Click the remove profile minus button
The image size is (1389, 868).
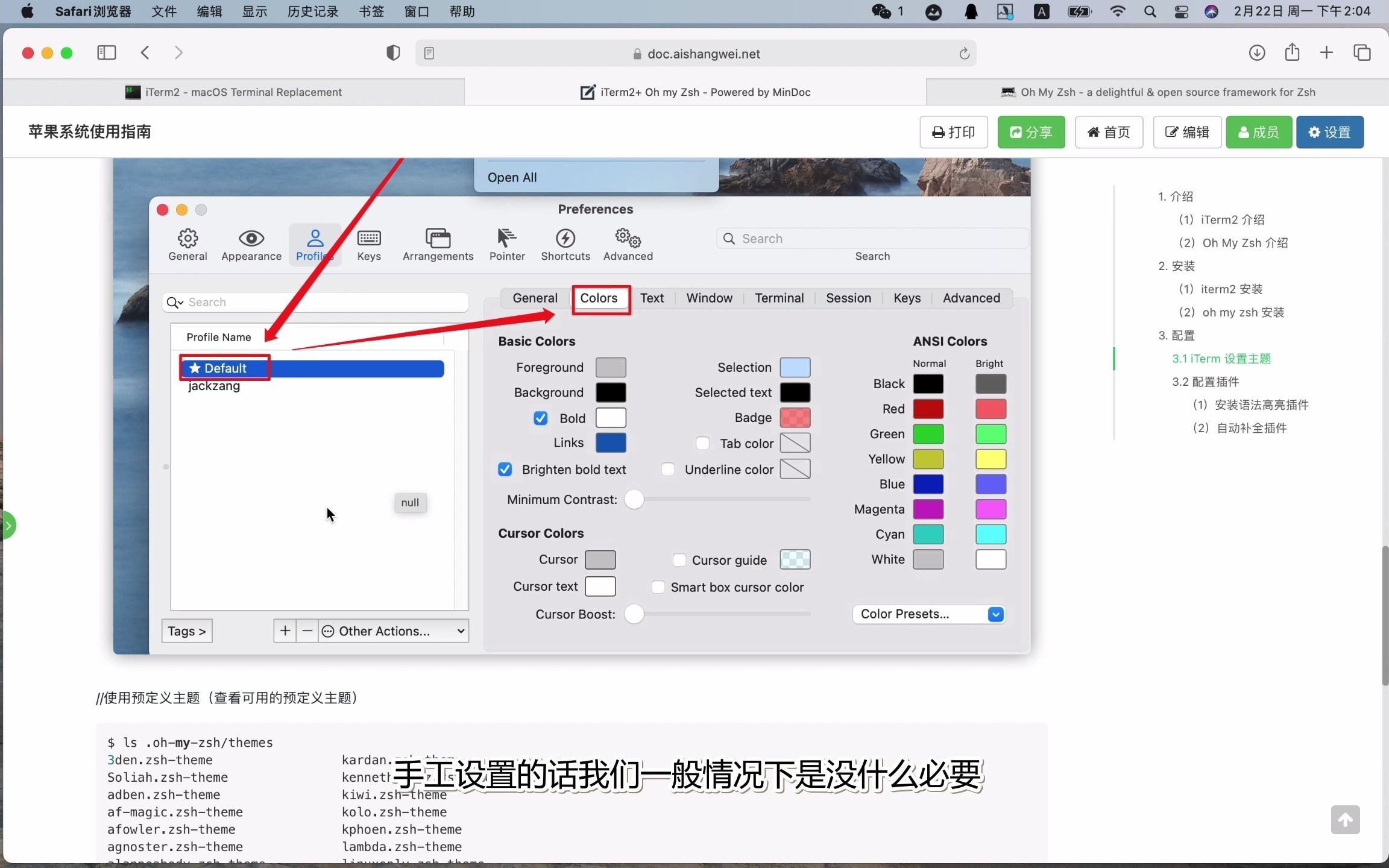coord(307,631)
